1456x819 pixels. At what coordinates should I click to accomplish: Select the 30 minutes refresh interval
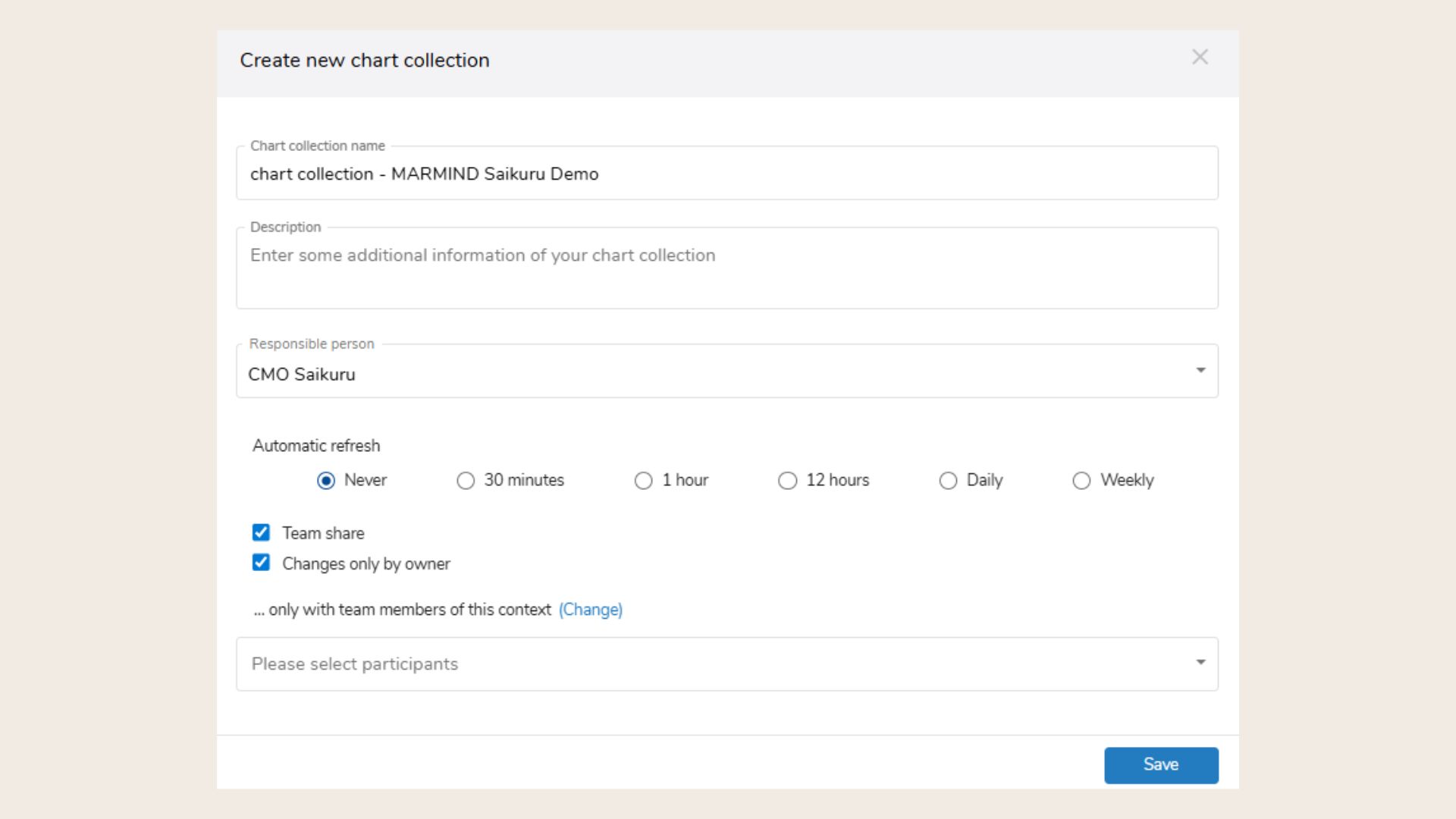(466, 480)
